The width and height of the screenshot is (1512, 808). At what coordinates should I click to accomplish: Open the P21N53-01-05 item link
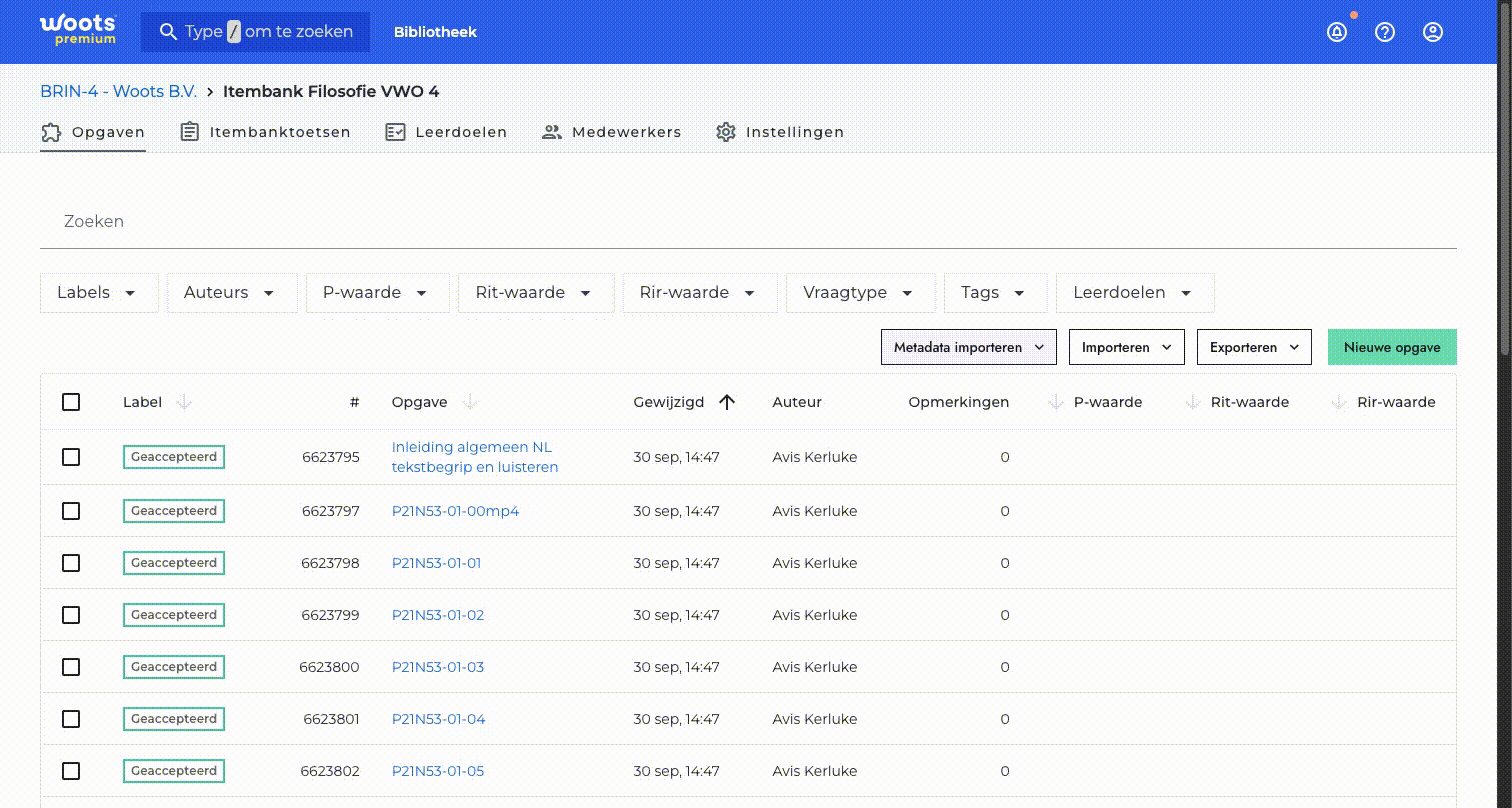[x=438, y=771]
